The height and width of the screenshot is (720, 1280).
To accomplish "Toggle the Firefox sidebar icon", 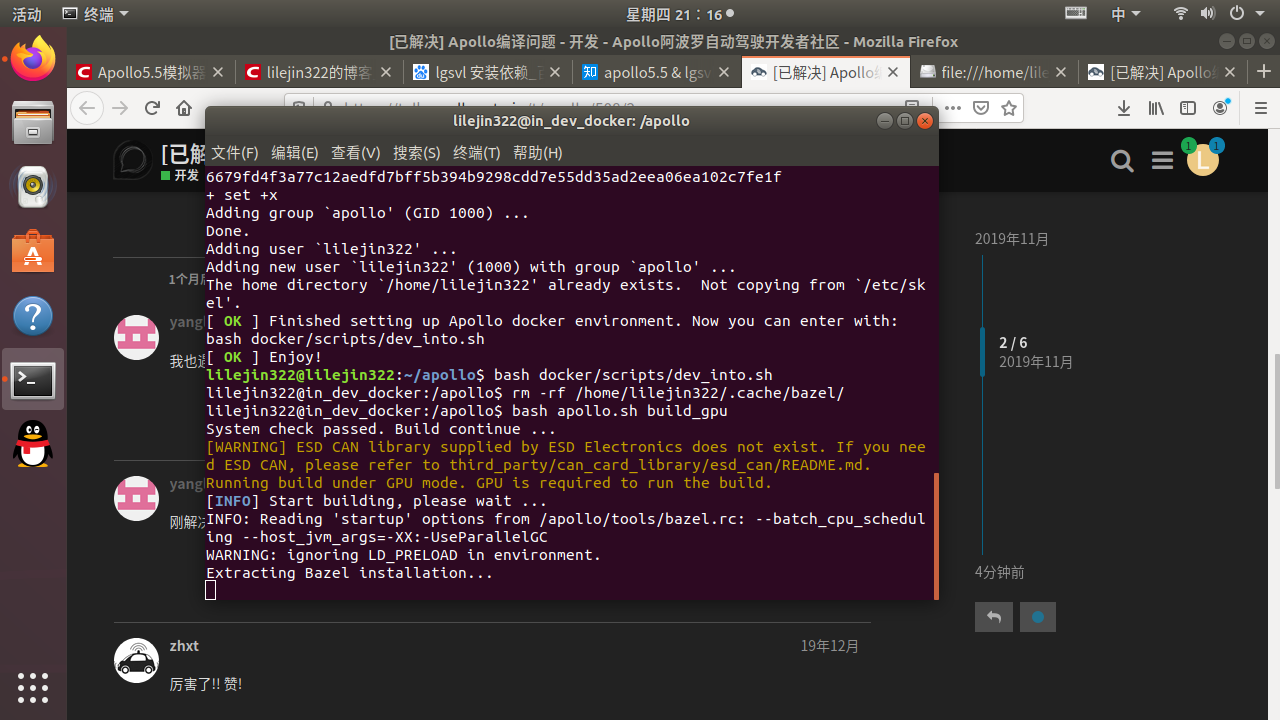I will point(1188,108).
